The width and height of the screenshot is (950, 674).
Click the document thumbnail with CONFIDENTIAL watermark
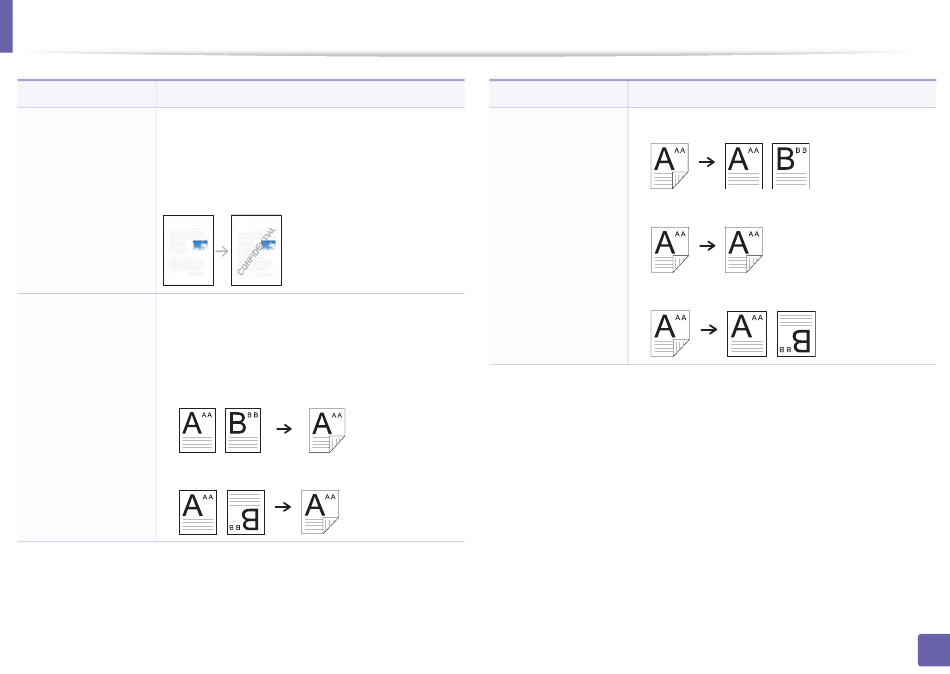[256, 250]
